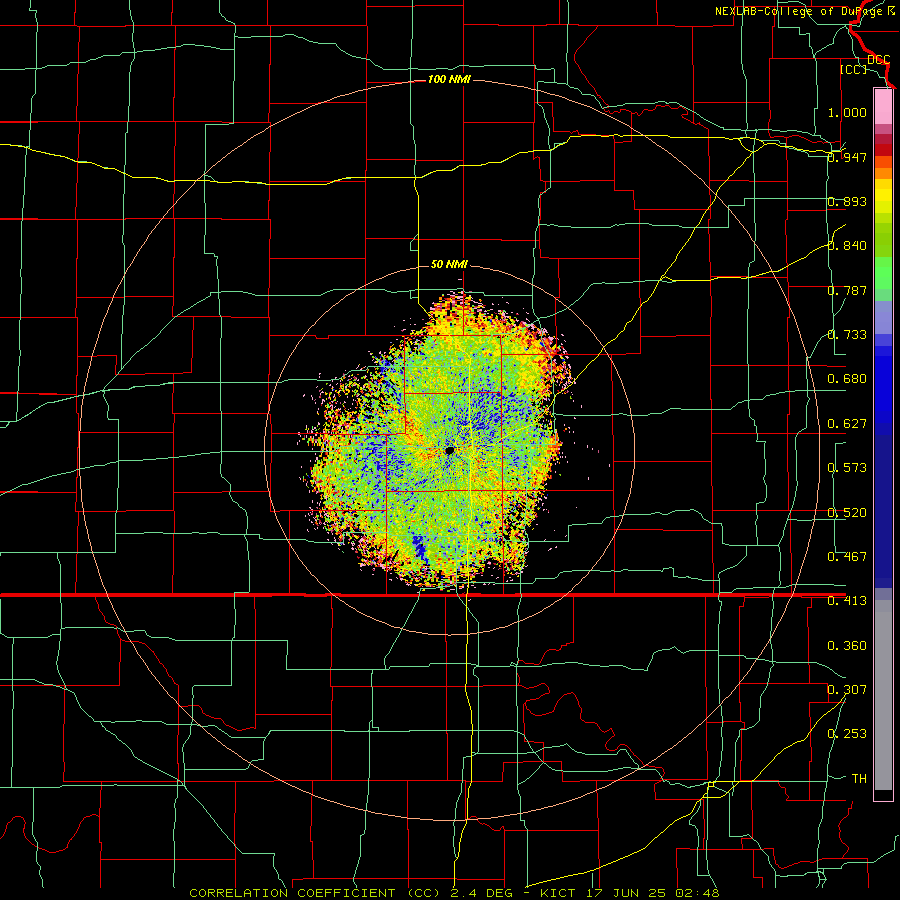This screenshot has width=900, height=900.
Task: Click the [CC] units label
Action: (853, 69)
